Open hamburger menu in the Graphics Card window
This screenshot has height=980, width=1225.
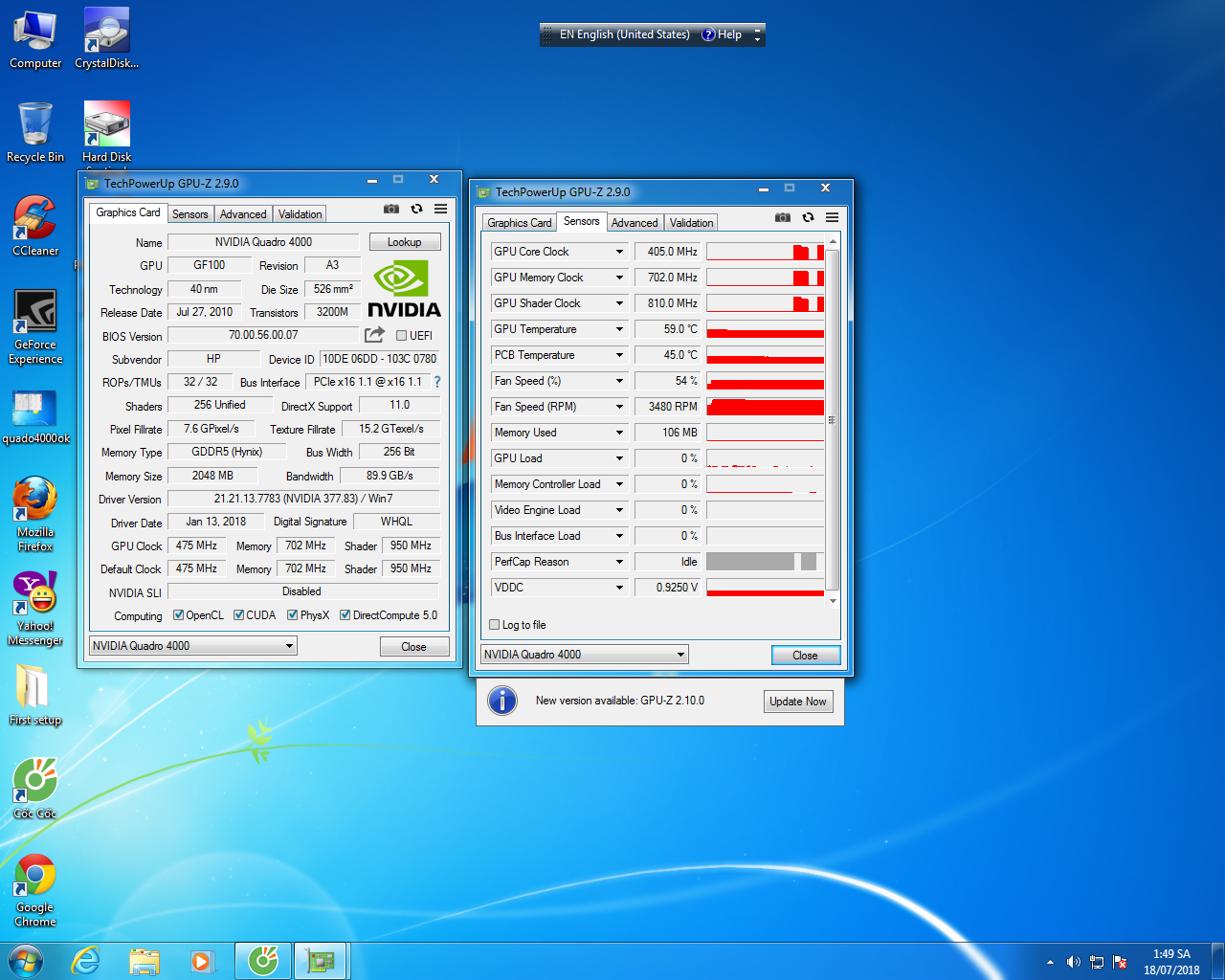440,209
